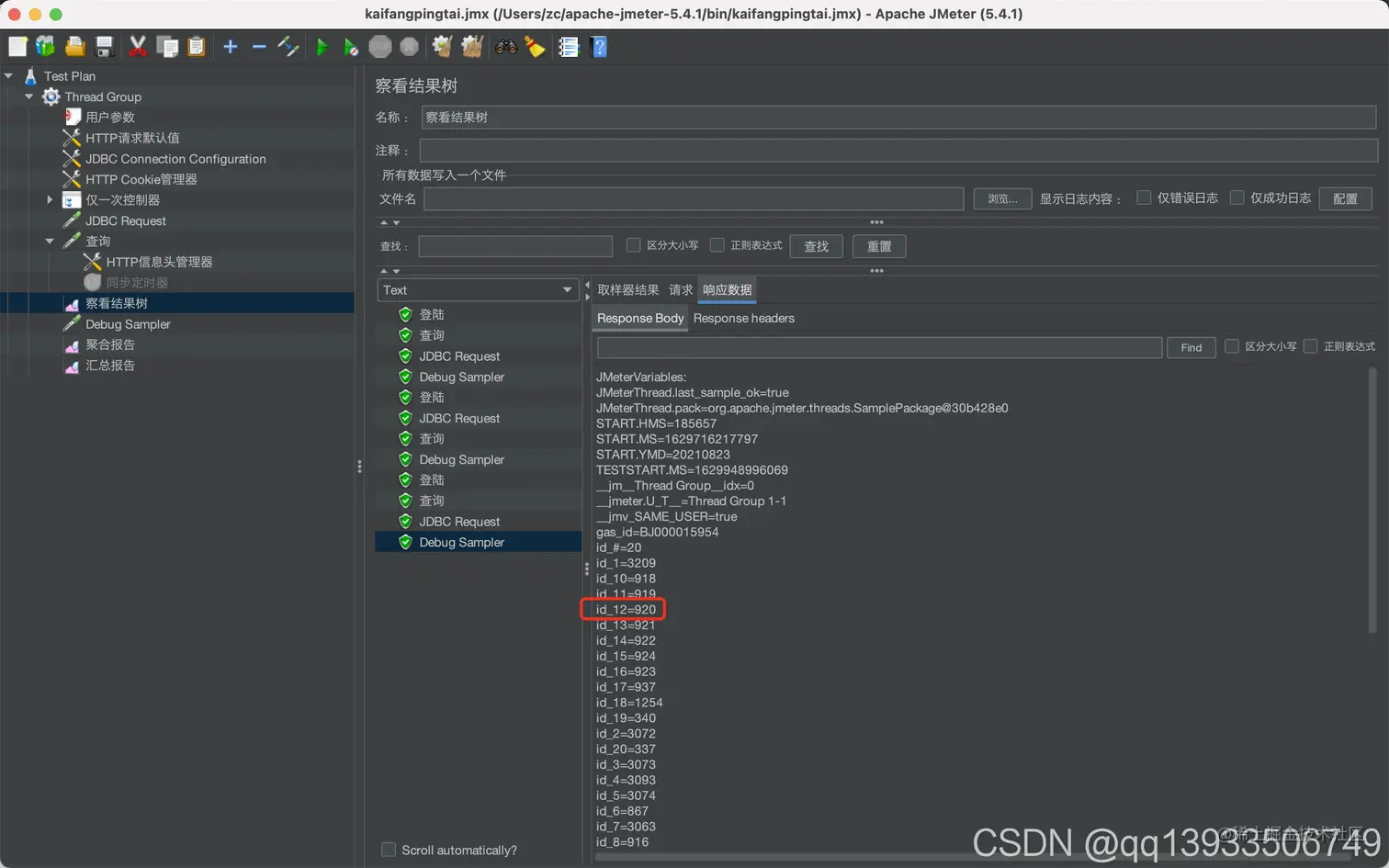Select the Debug Sampler in the test plan tree
The width and height of the screenshot is (1389, 868).
(128, 324)
